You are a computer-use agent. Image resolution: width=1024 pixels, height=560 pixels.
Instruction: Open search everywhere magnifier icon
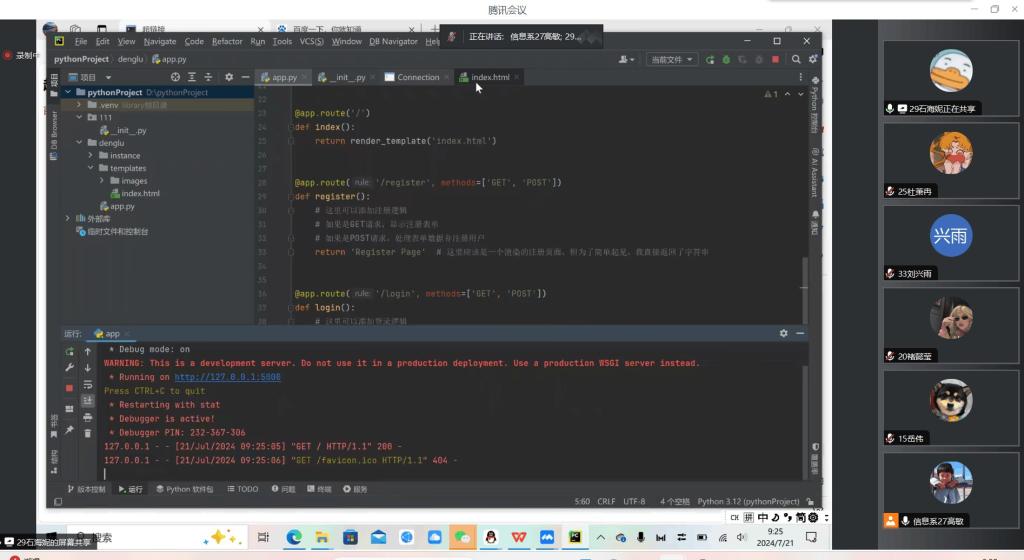[797, 60]
